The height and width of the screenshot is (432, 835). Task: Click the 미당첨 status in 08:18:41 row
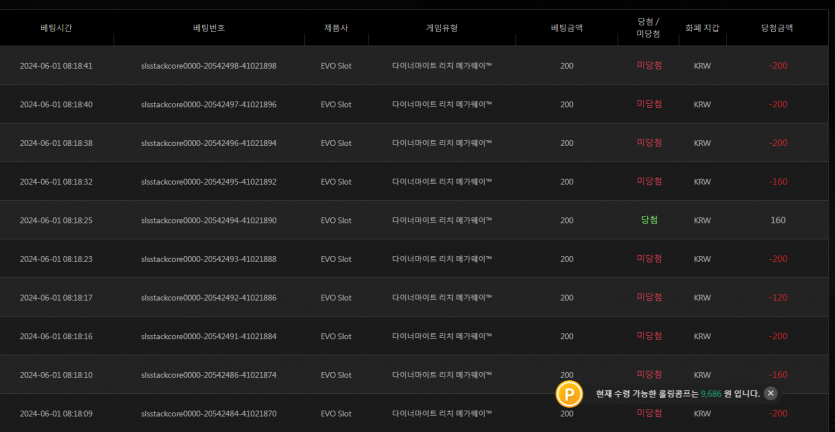pyautogui.click(x=649, y=66)
